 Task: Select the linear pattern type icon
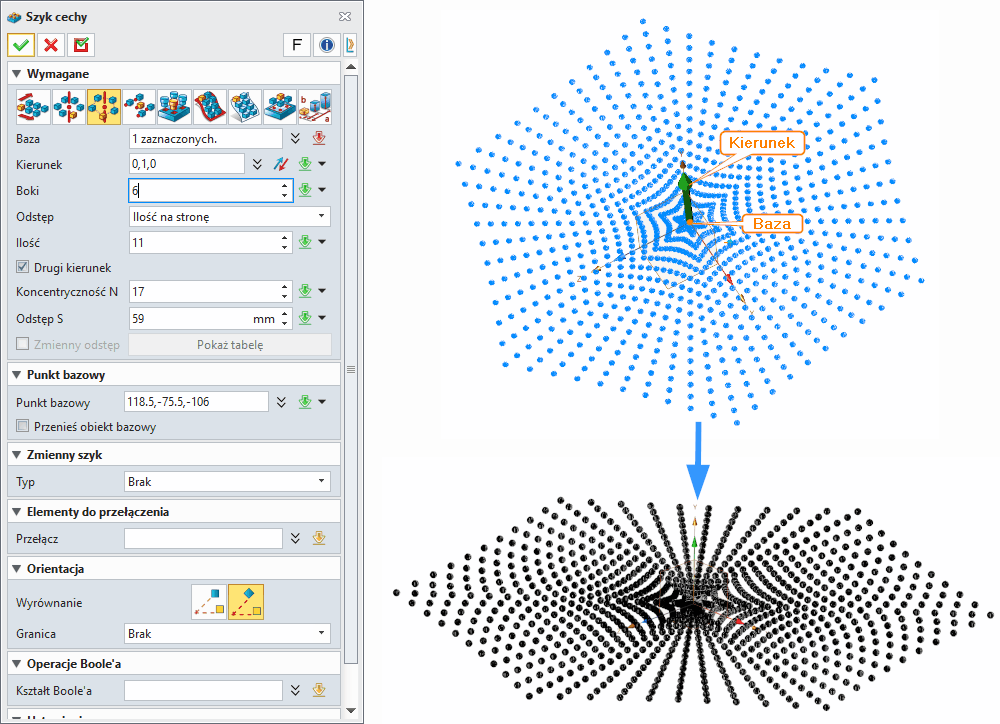coord(33,106)
